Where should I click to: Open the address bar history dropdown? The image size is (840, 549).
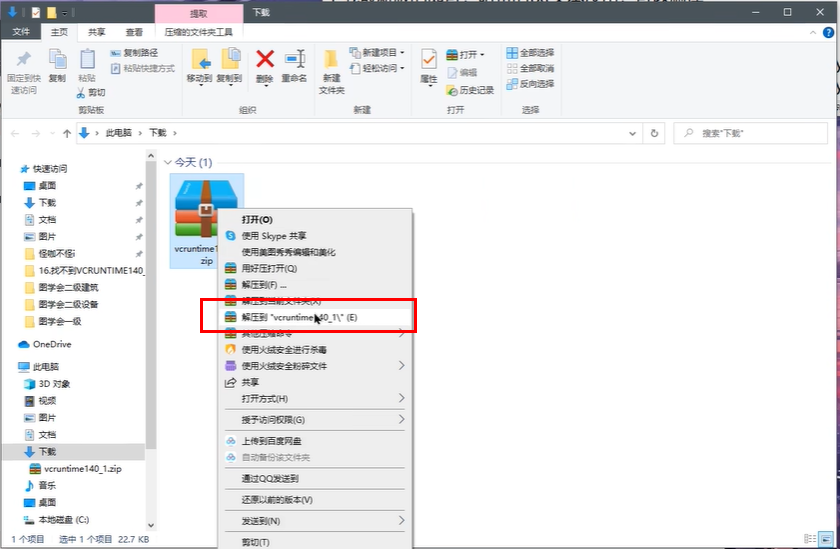coord(632,133)
